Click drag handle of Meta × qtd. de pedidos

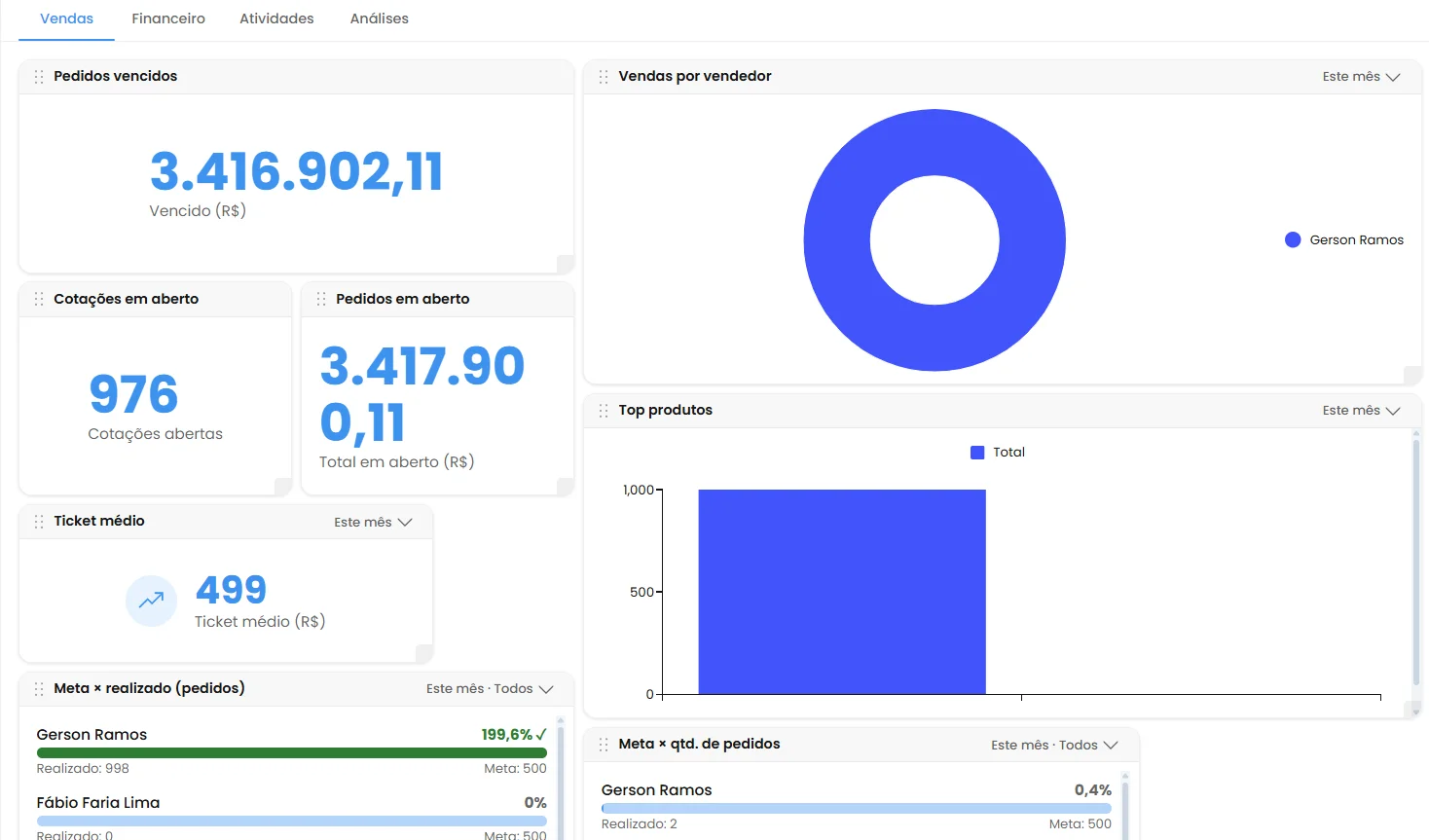[x=604, y=745]
